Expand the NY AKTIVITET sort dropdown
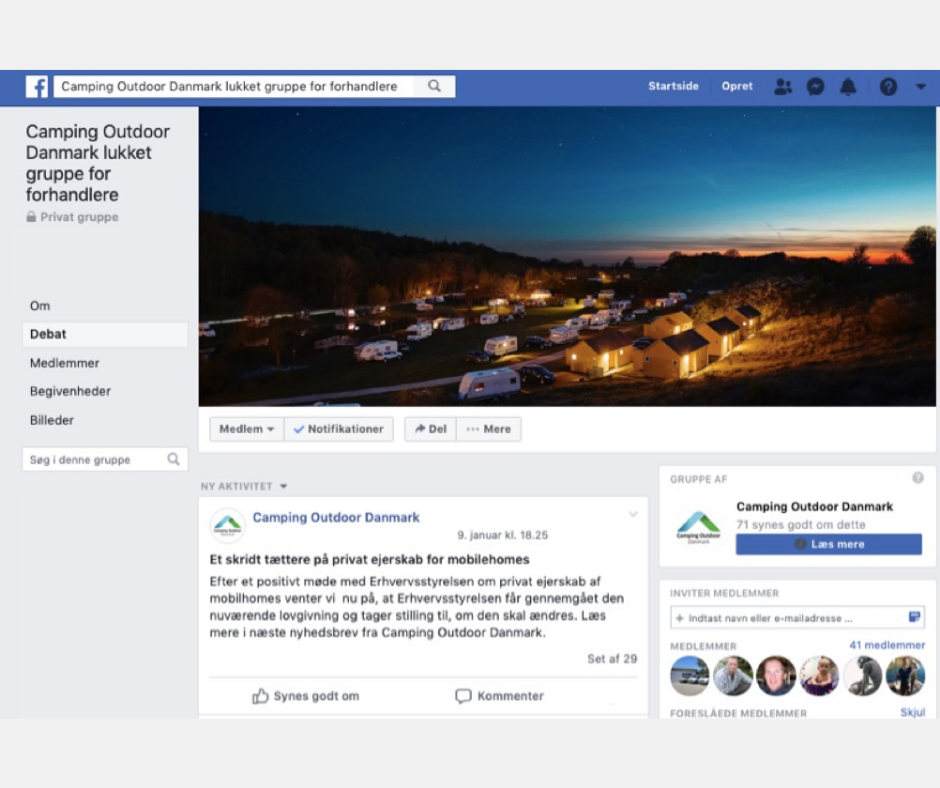The height and width of the screenshot is (788, 940). pyautogui.click(x=244, y=486)
